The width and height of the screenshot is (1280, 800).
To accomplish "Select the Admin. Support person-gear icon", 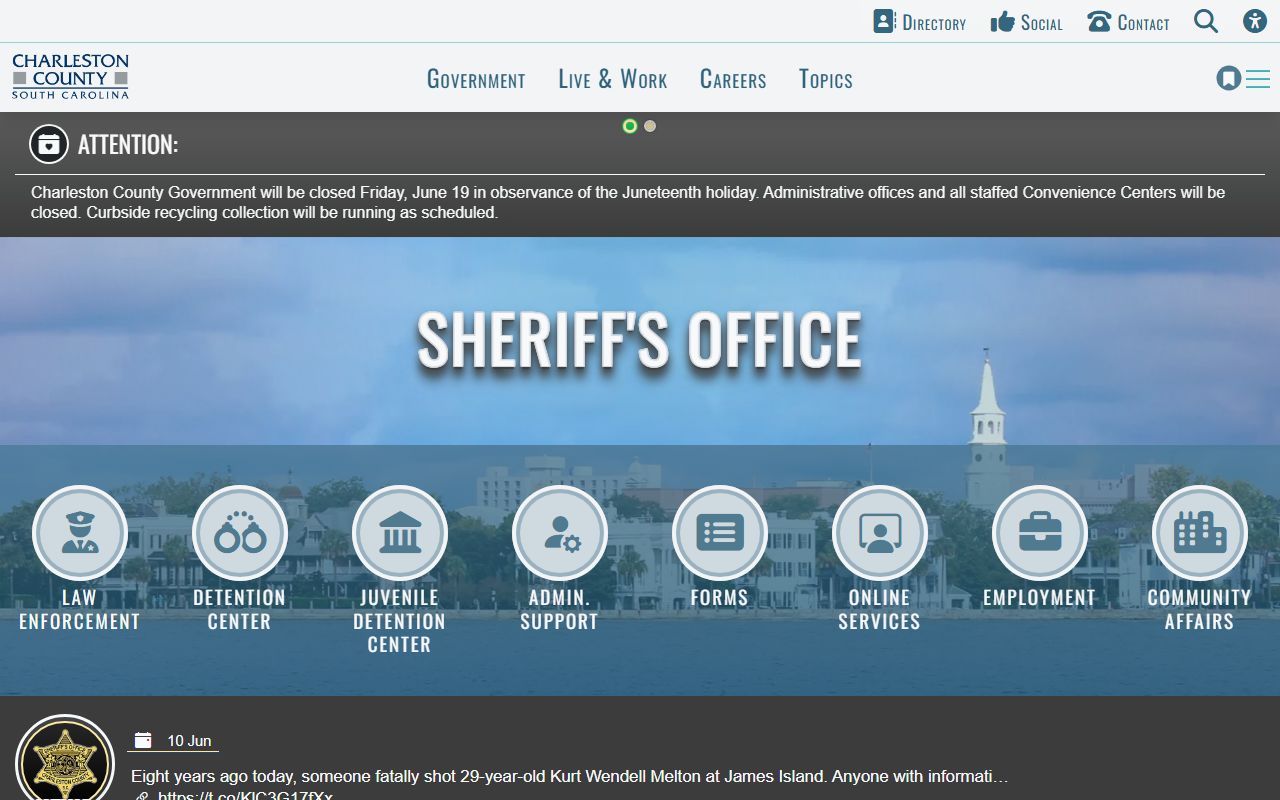I will coord(560,533).
